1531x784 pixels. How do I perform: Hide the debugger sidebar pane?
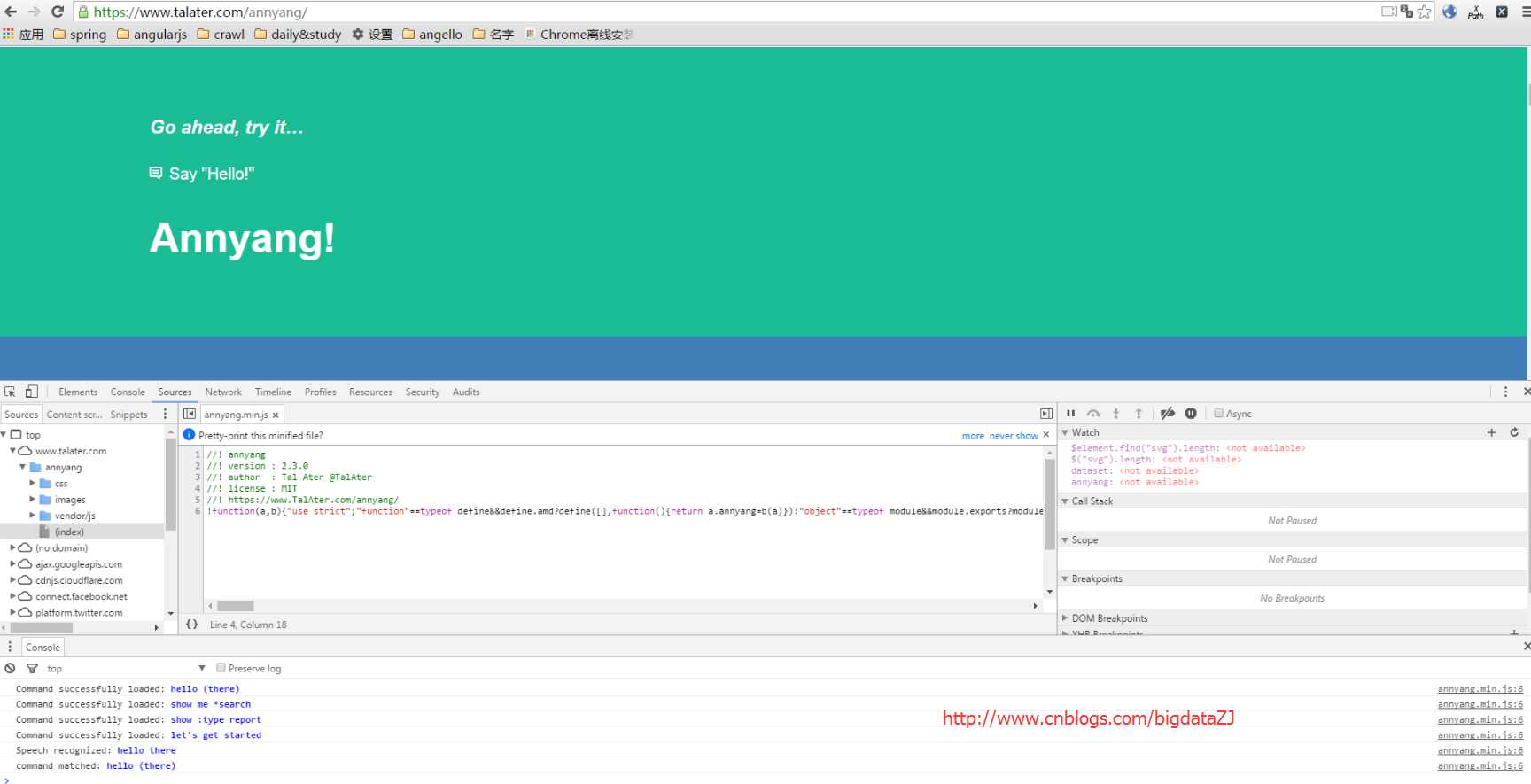pos(1046,414)
